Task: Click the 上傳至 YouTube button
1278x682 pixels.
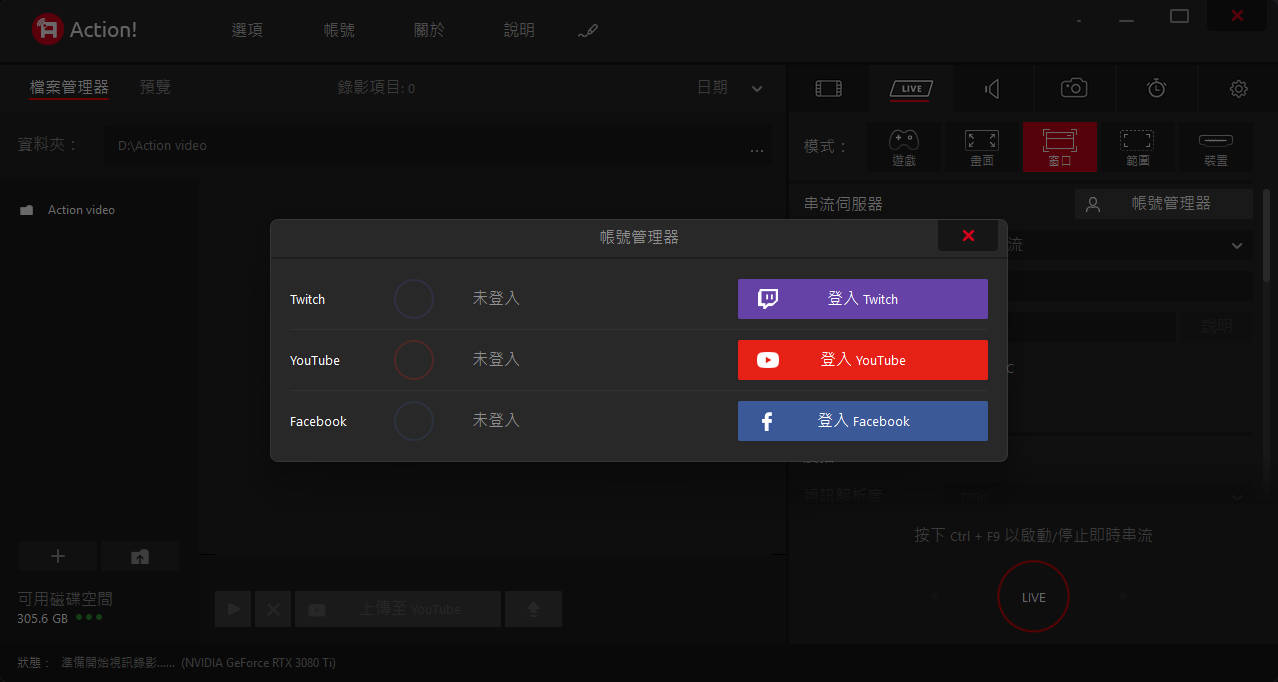Action: pos(397,609)
